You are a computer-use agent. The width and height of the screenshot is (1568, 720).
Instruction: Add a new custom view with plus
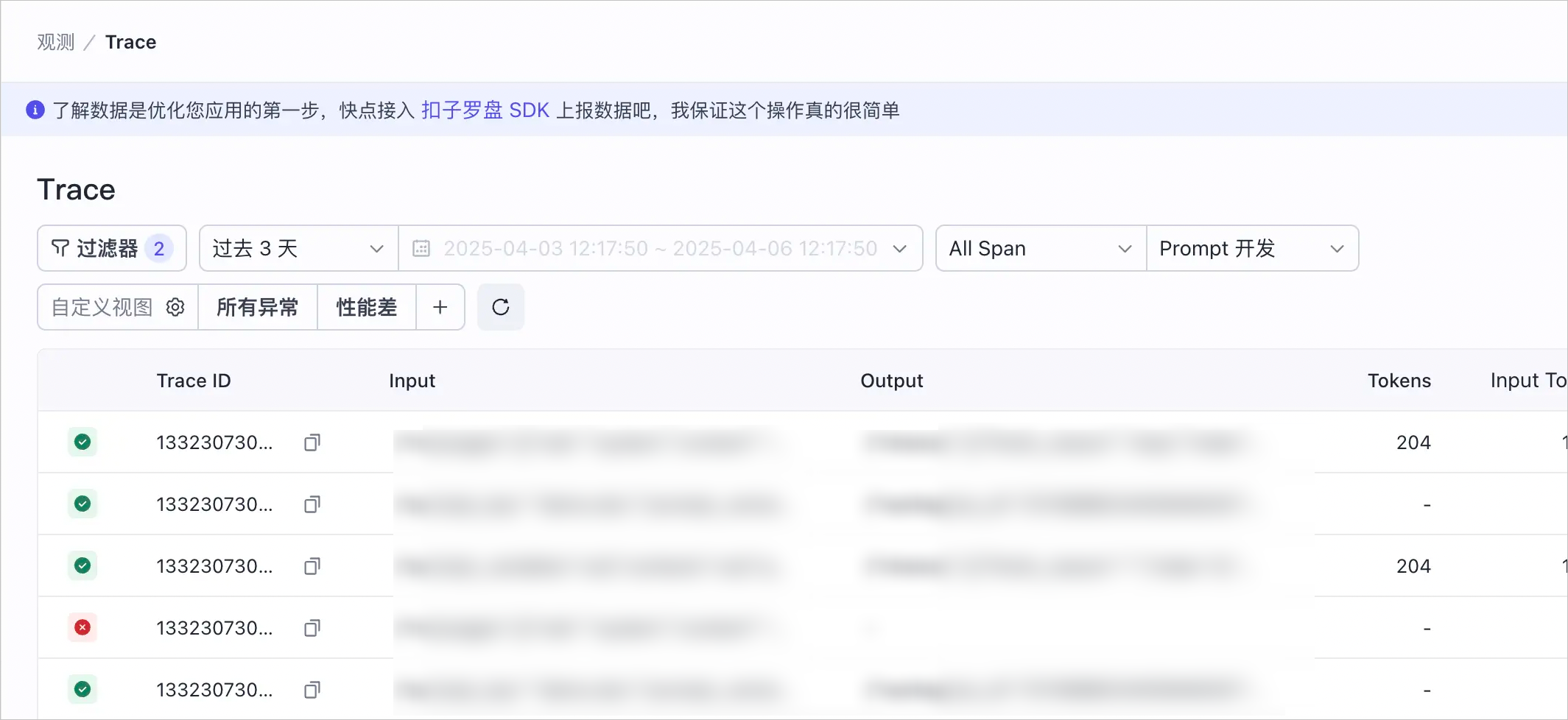(440, 307)
